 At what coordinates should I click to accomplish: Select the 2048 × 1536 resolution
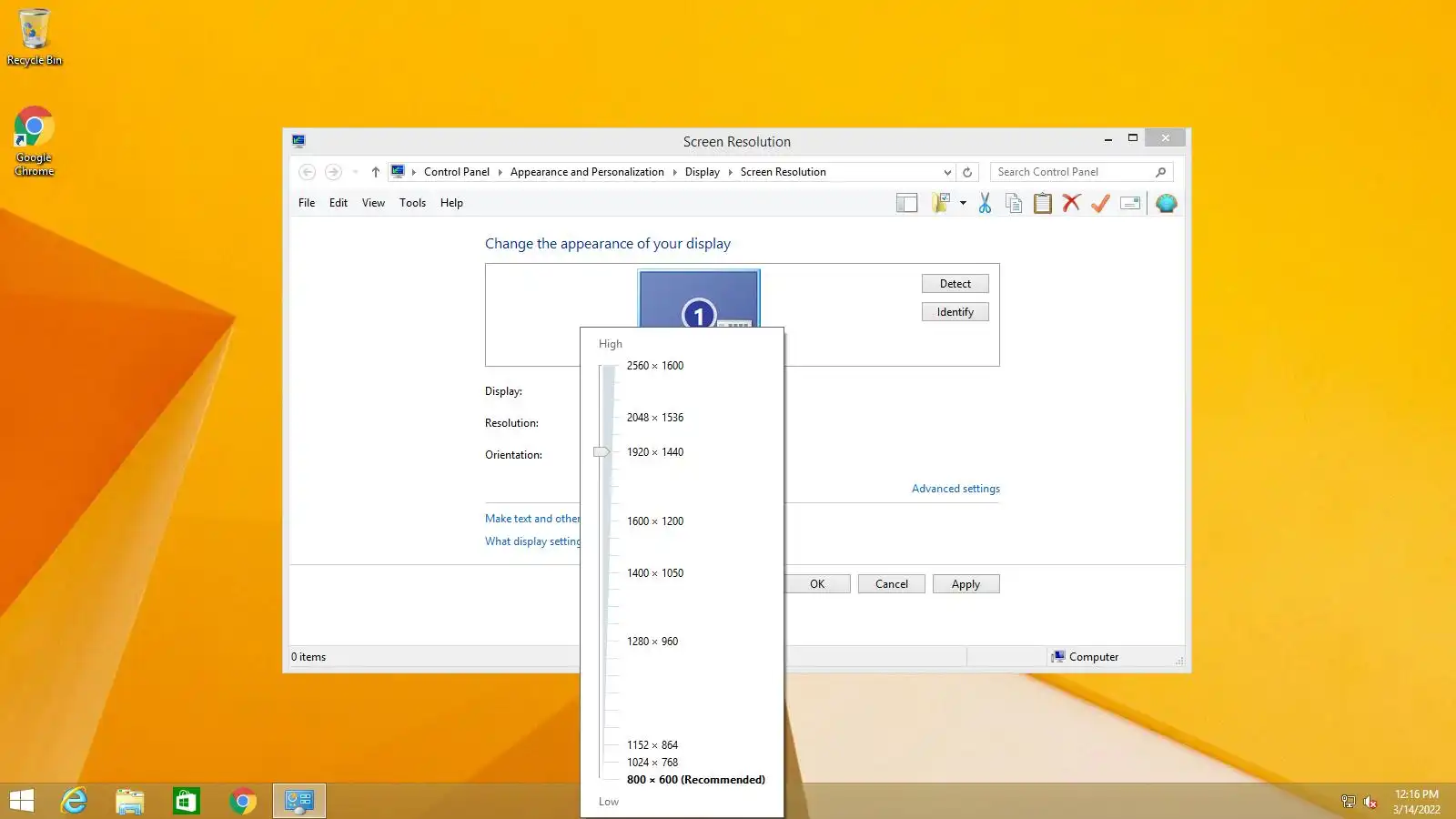(655, 418)
